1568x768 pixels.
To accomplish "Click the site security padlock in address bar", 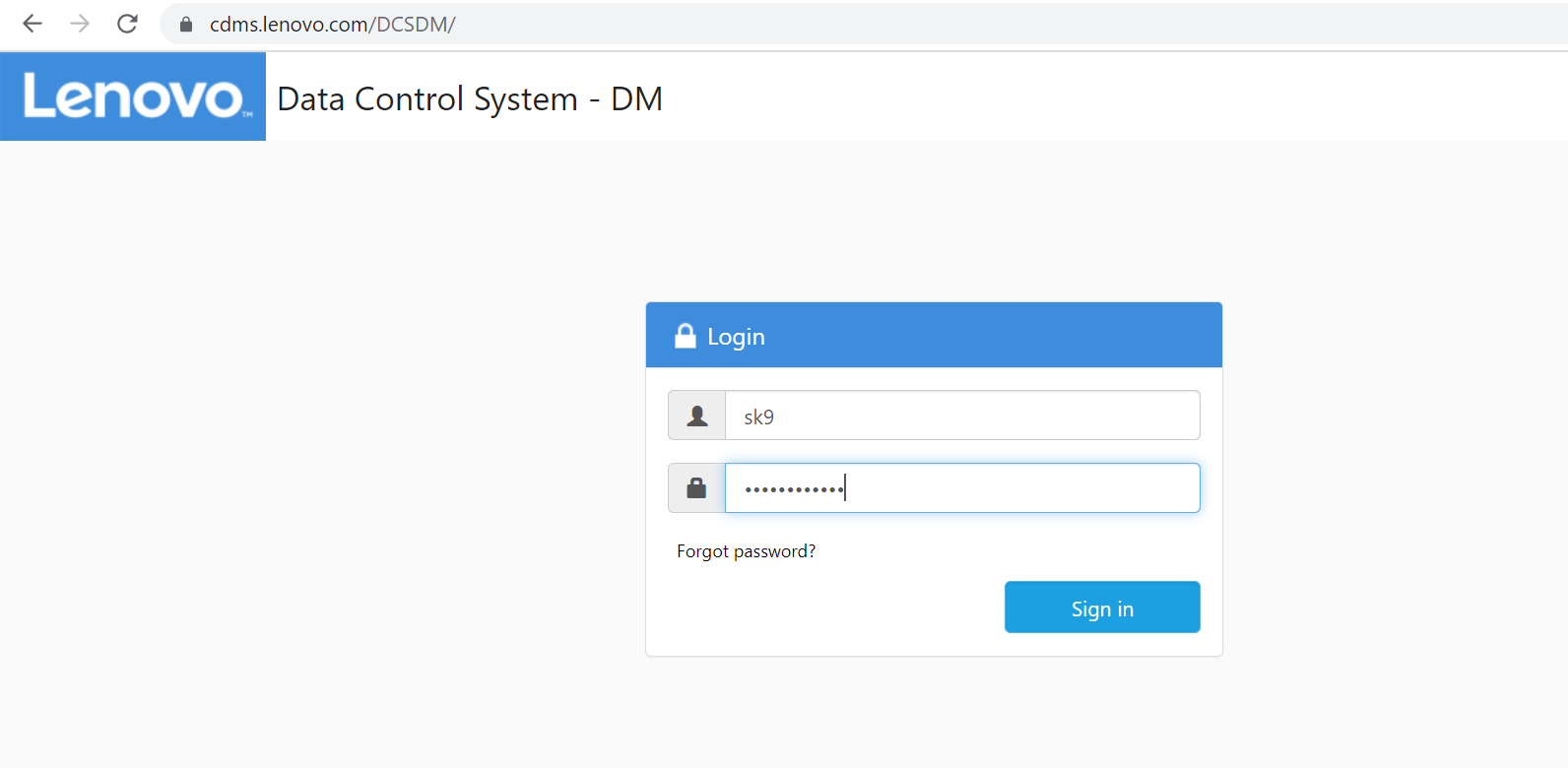I will (185, 25).
